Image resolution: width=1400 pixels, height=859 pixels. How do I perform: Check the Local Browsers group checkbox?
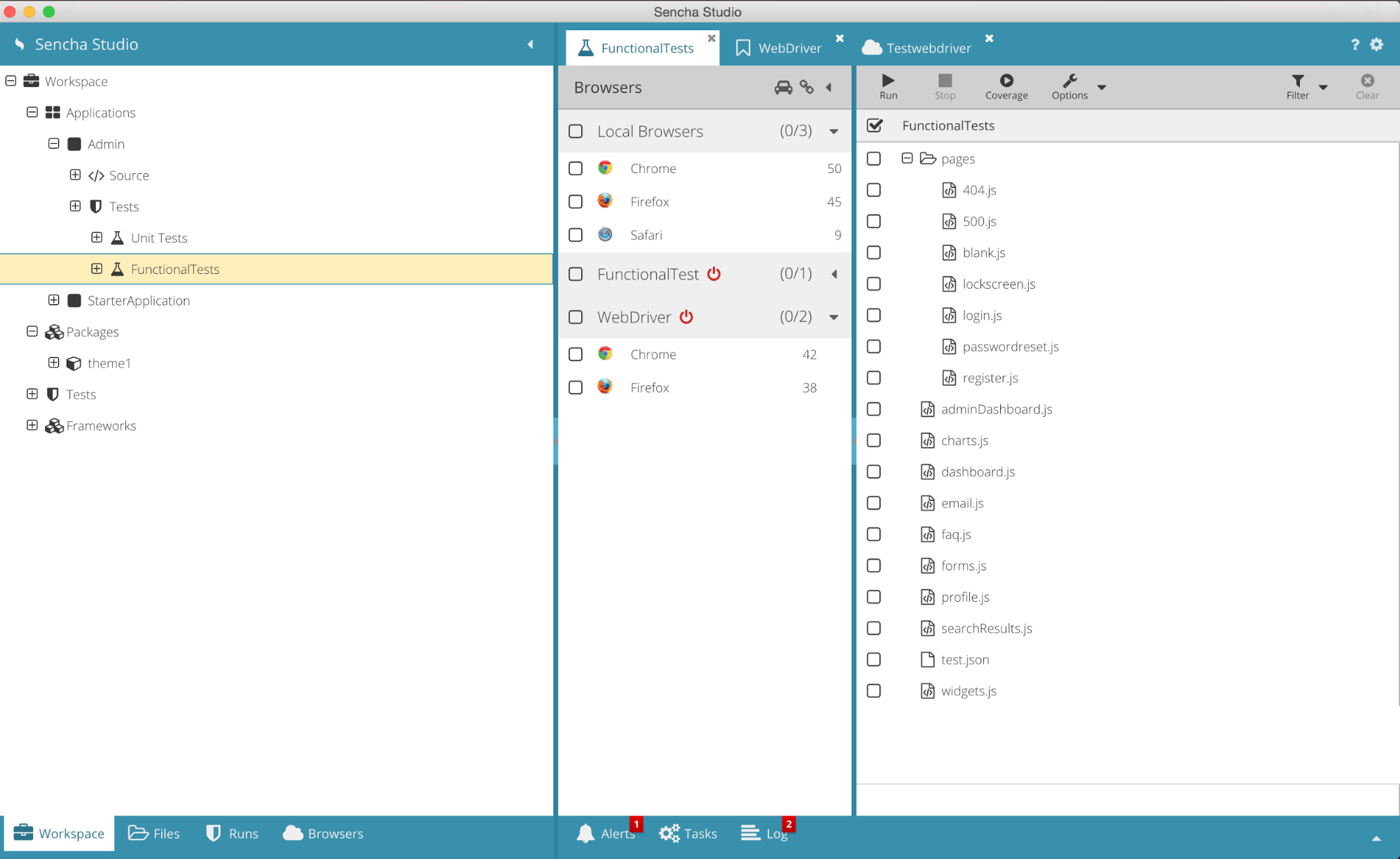pos(576,131)
